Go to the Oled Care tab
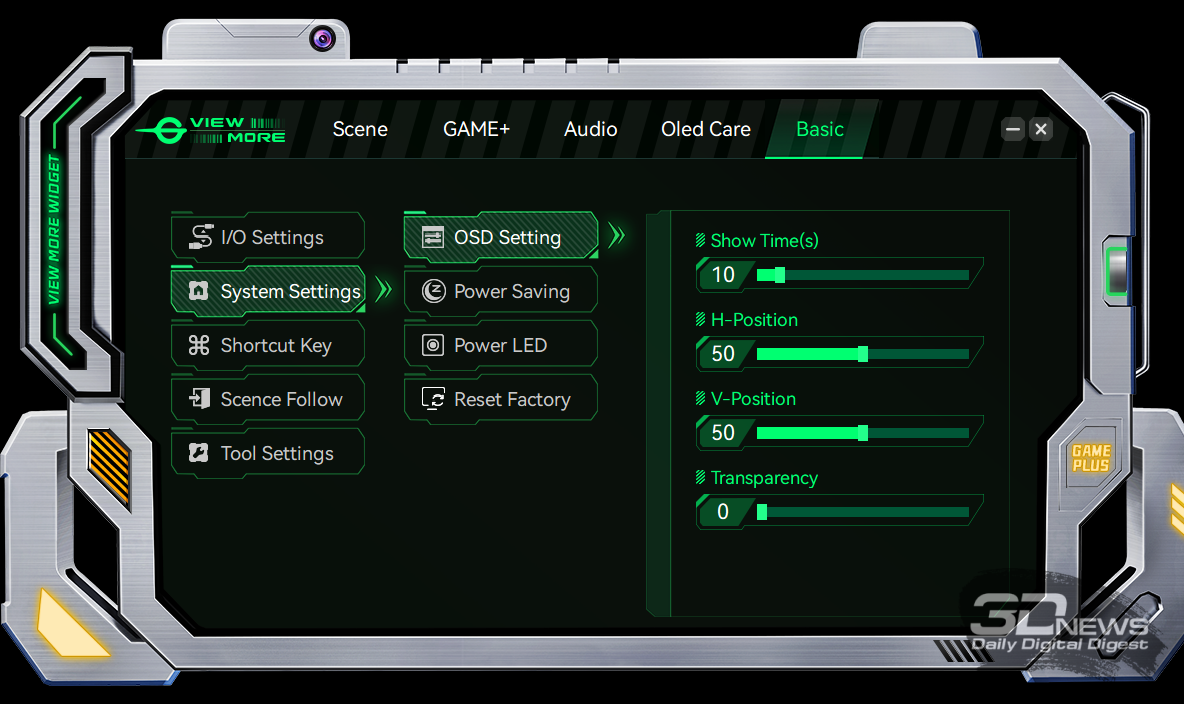Screen dimensions: 1184x704 click(x=705, y=129)
